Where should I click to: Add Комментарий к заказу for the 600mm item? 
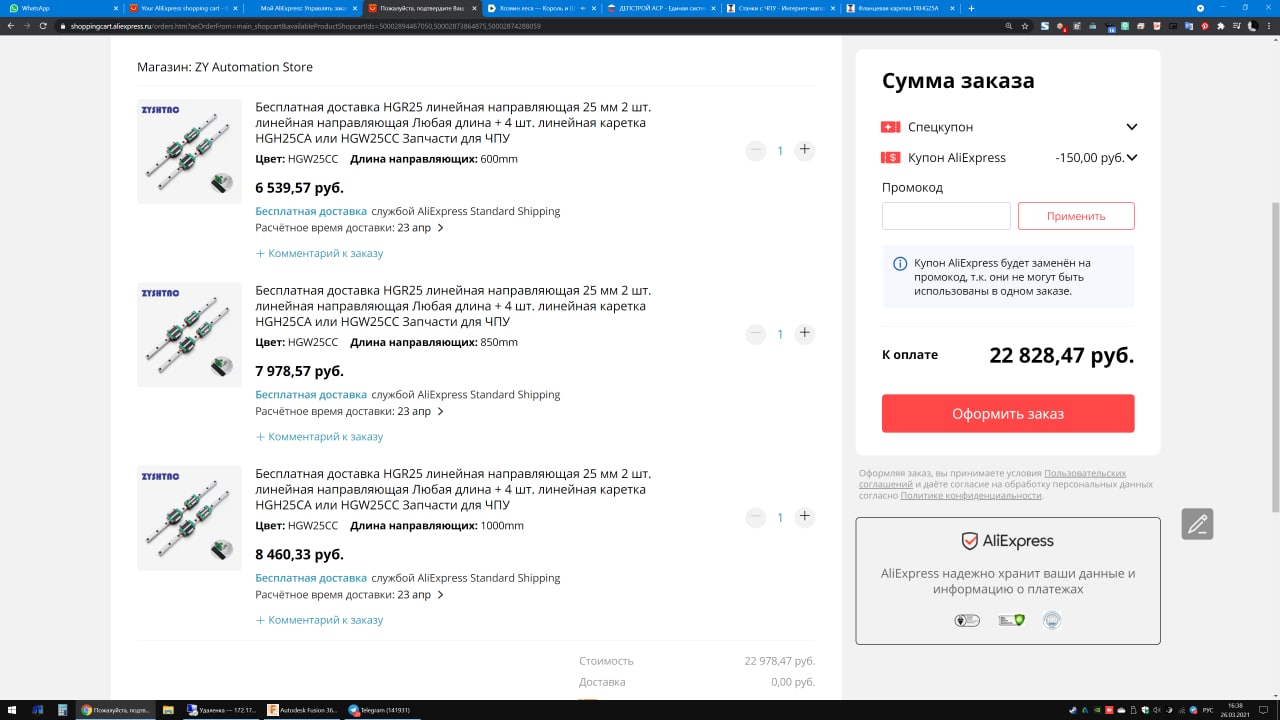tap(319, 253)
